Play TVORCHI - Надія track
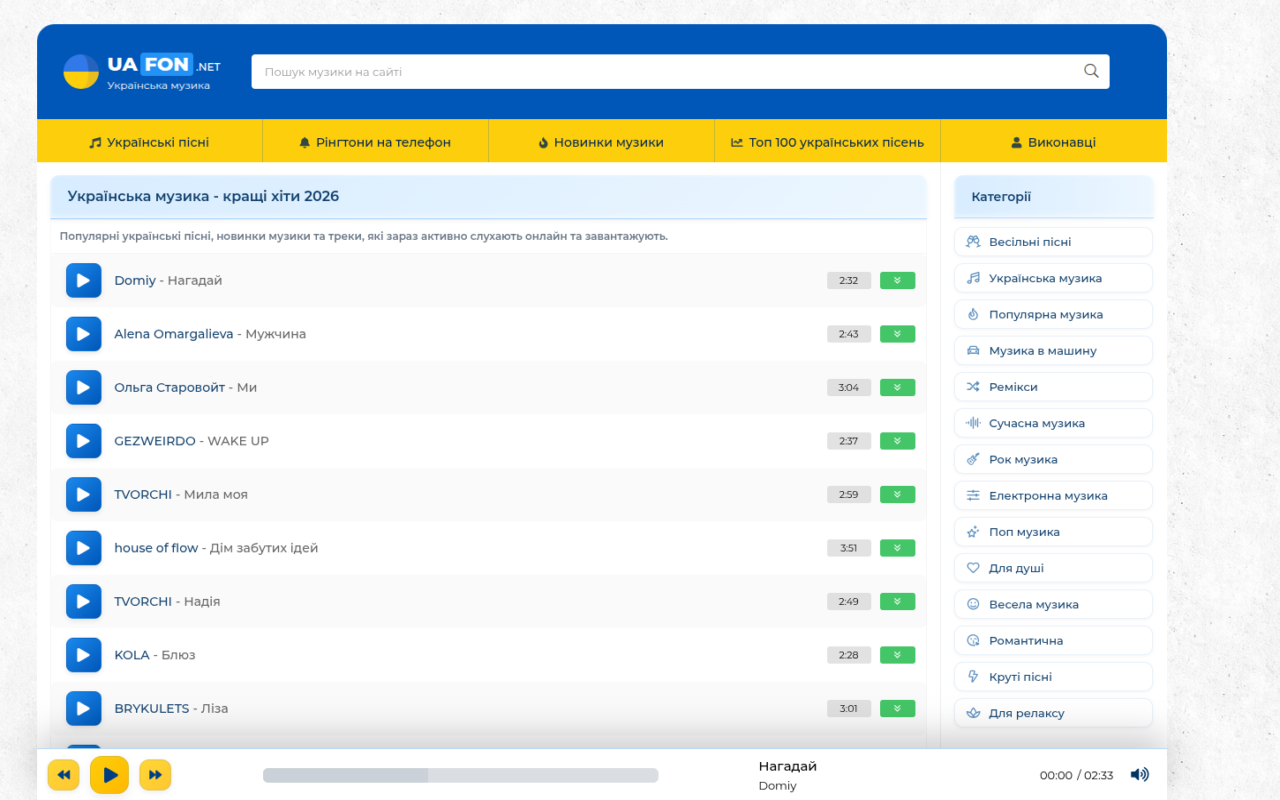Screen dimensions: 1280x800 84,602
